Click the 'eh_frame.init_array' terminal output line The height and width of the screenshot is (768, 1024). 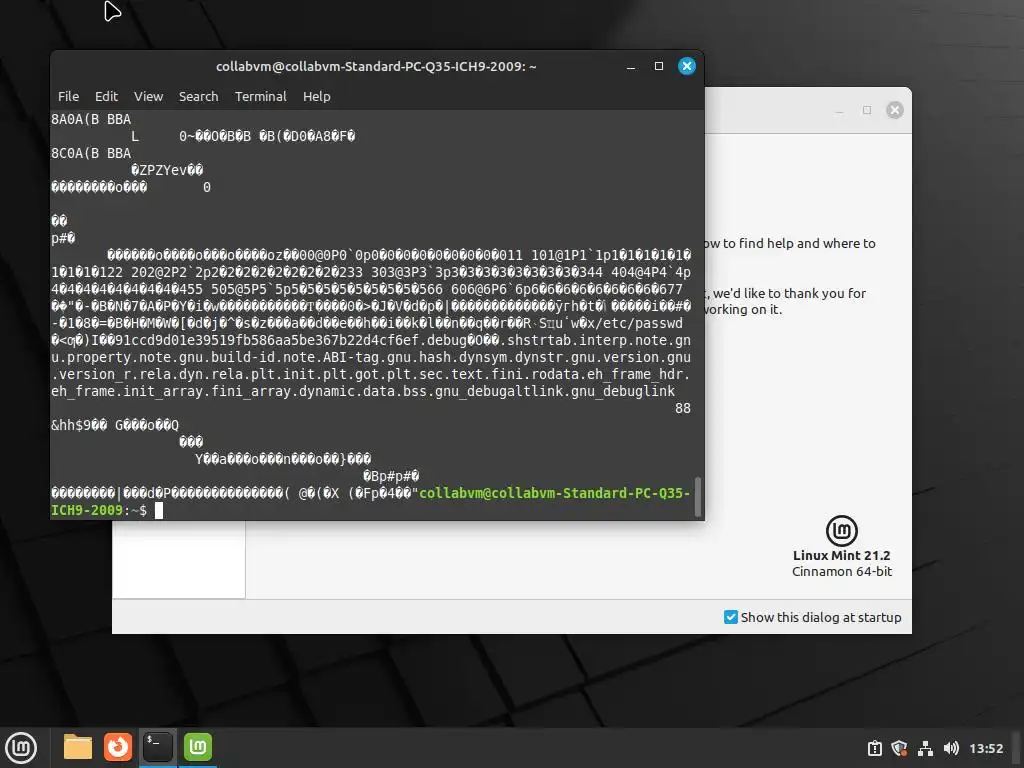[363, 391]
